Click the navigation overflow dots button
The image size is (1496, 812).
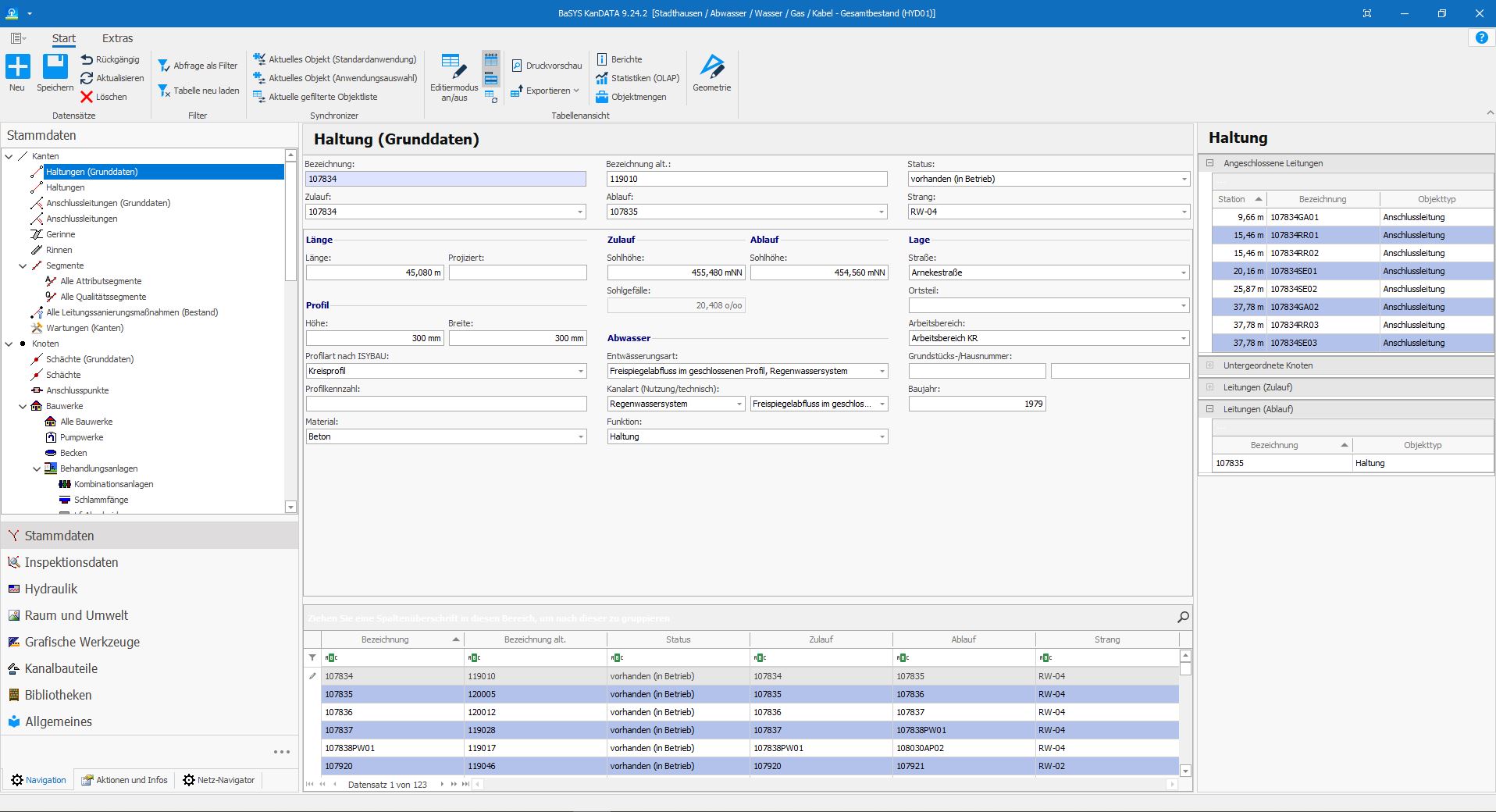[281, 752]
